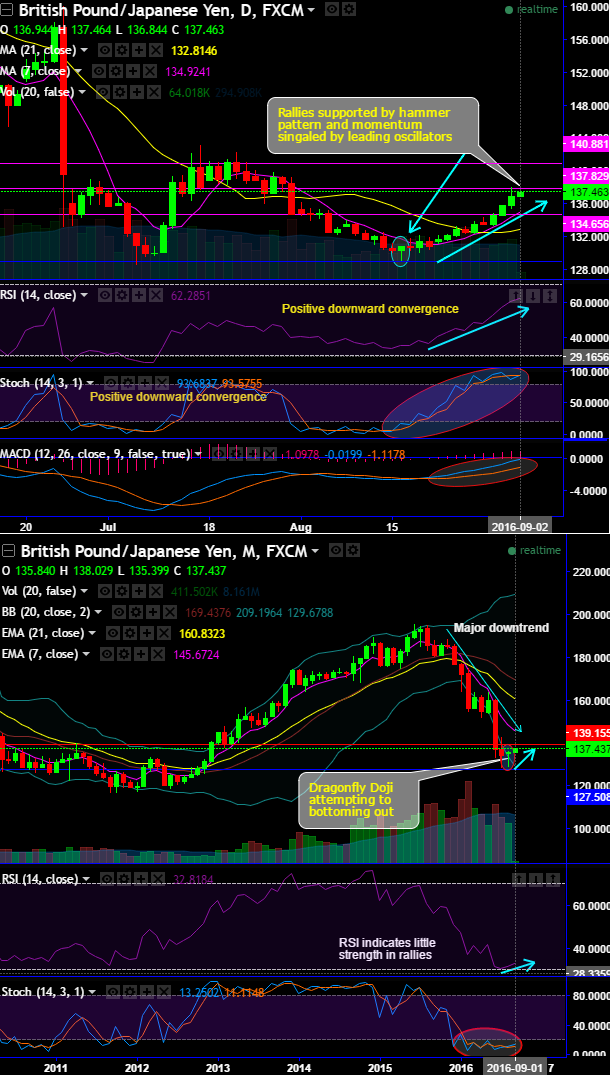Open dropdown arrow for EMA (7, close)
Viewport: 610px width, 1076px height.
pos(85,655)
